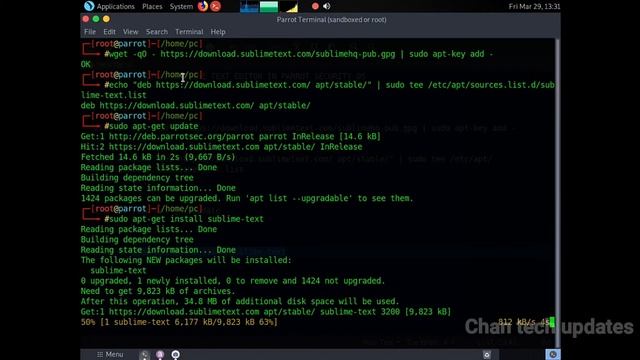Viewport: 640px width, 360px height.
Task: Click the '50% [1 sublime-text' progress line
Action: 179,322
